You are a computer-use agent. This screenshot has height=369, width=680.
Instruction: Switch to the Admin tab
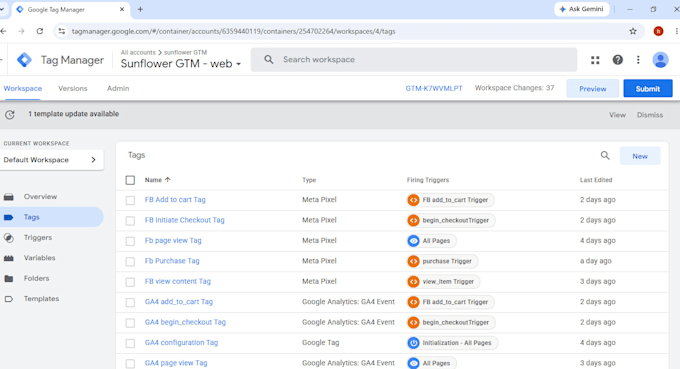coord(118,88)
